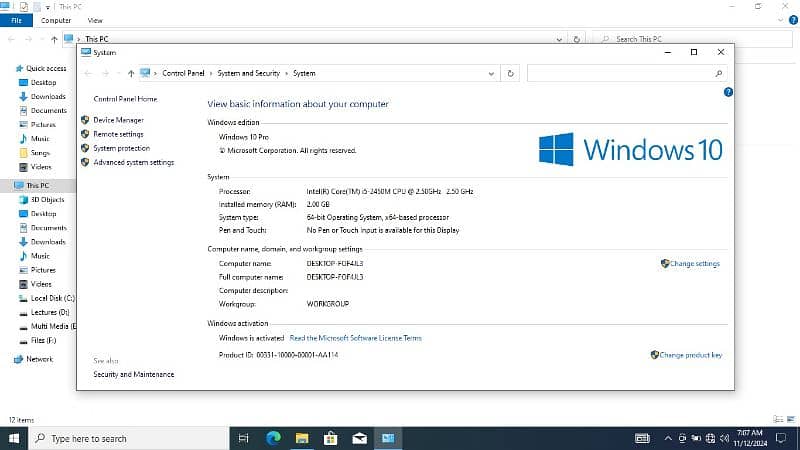Click the blue help icon in System window
The height and width of the screenshot is (450, 800).
[727, 92]
